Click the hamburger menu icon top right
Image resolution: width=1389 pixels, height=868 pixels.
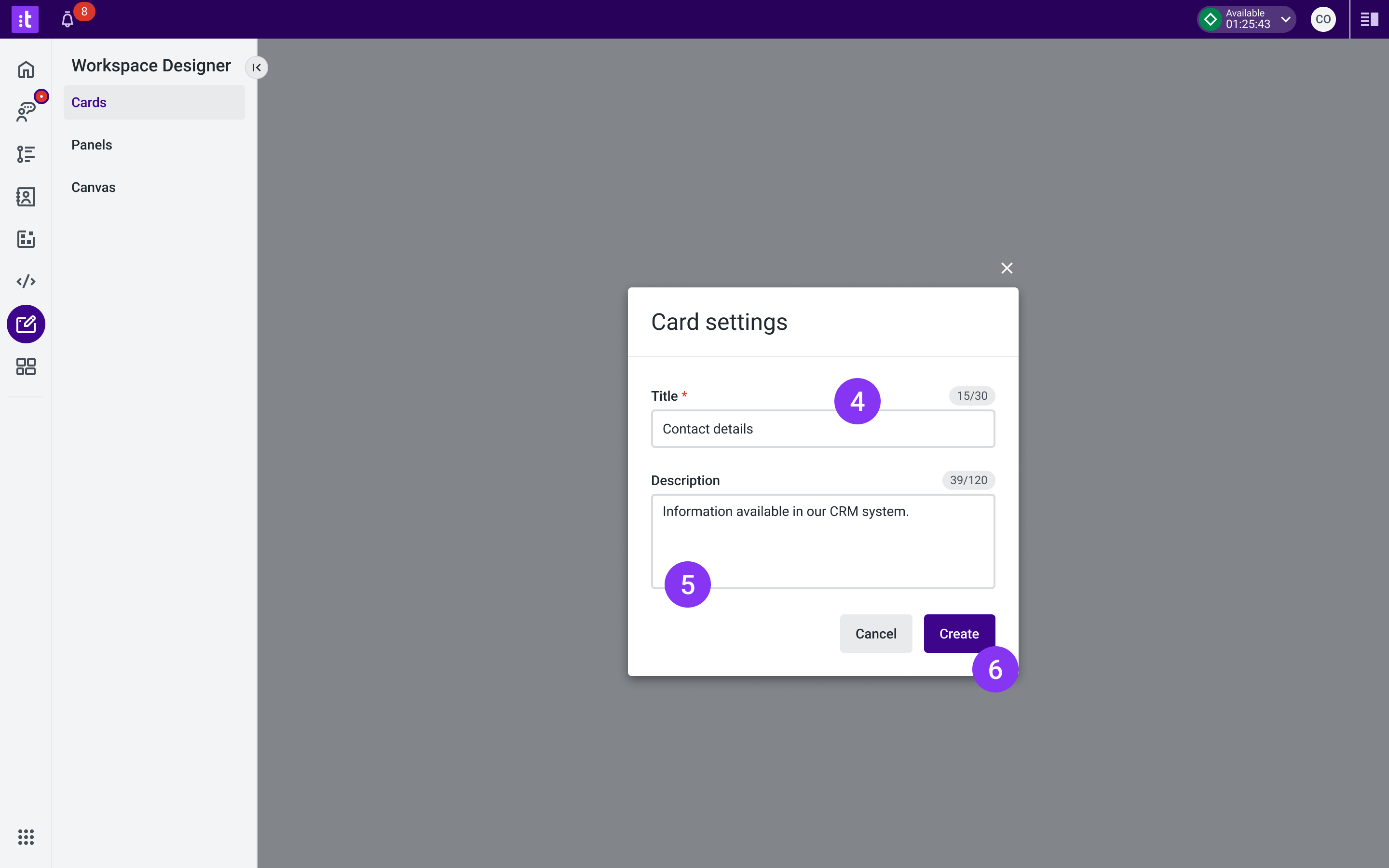point(1369,19)
